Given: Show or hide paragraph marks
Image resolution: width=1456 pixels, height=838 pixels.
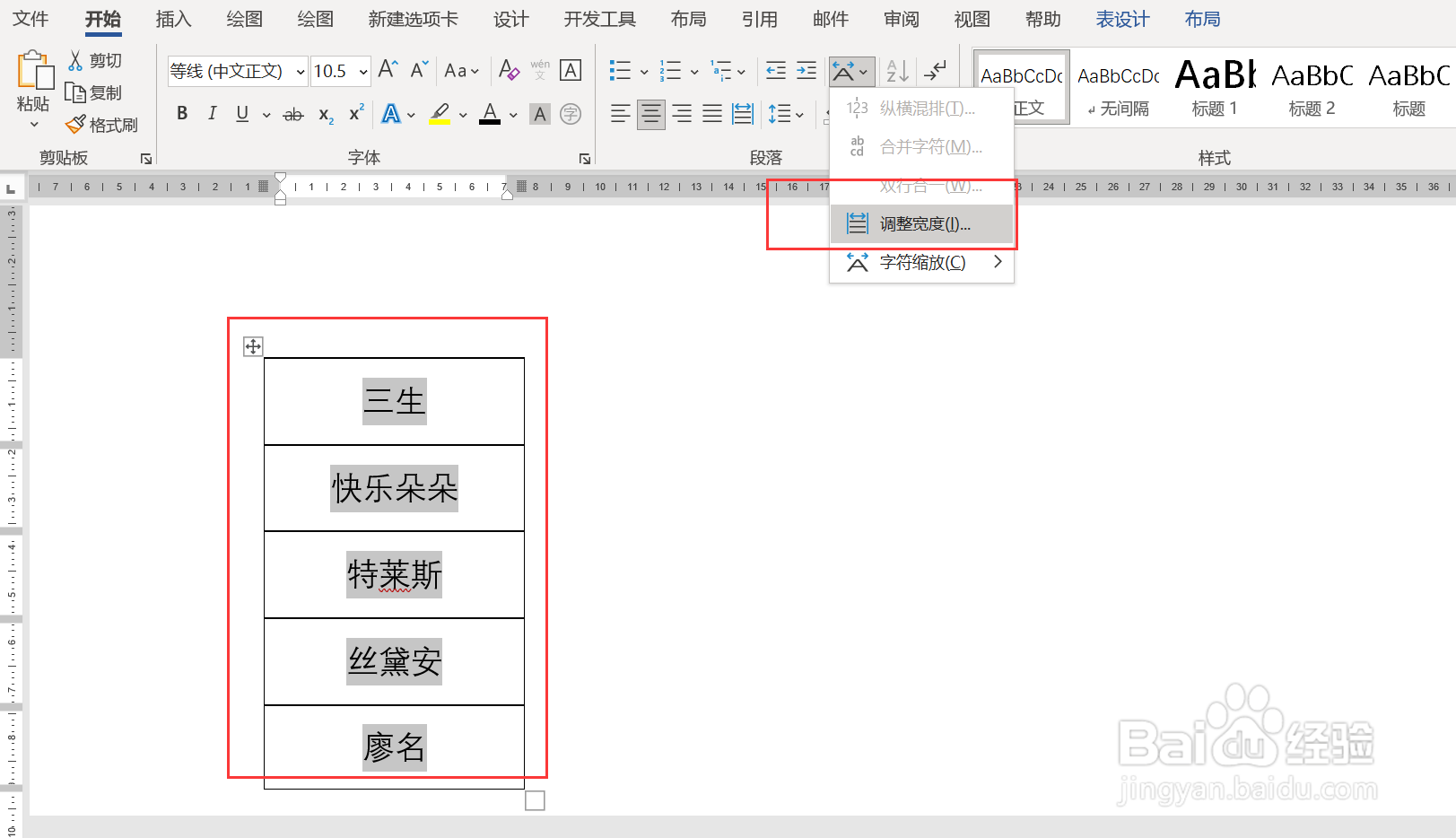Looking at the screenshot, I should 936,70.
